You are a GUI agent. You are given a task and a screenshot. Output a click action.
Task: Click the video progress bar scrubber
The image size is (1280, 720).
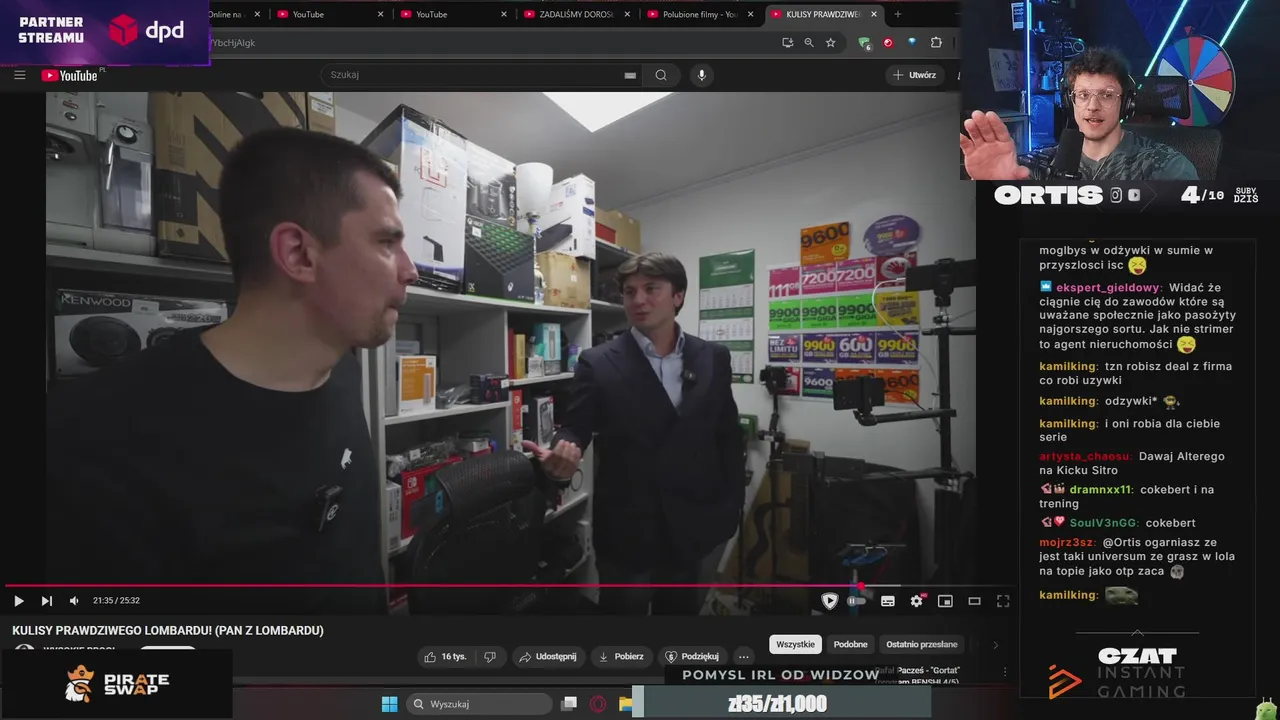(x=860, y=586)
